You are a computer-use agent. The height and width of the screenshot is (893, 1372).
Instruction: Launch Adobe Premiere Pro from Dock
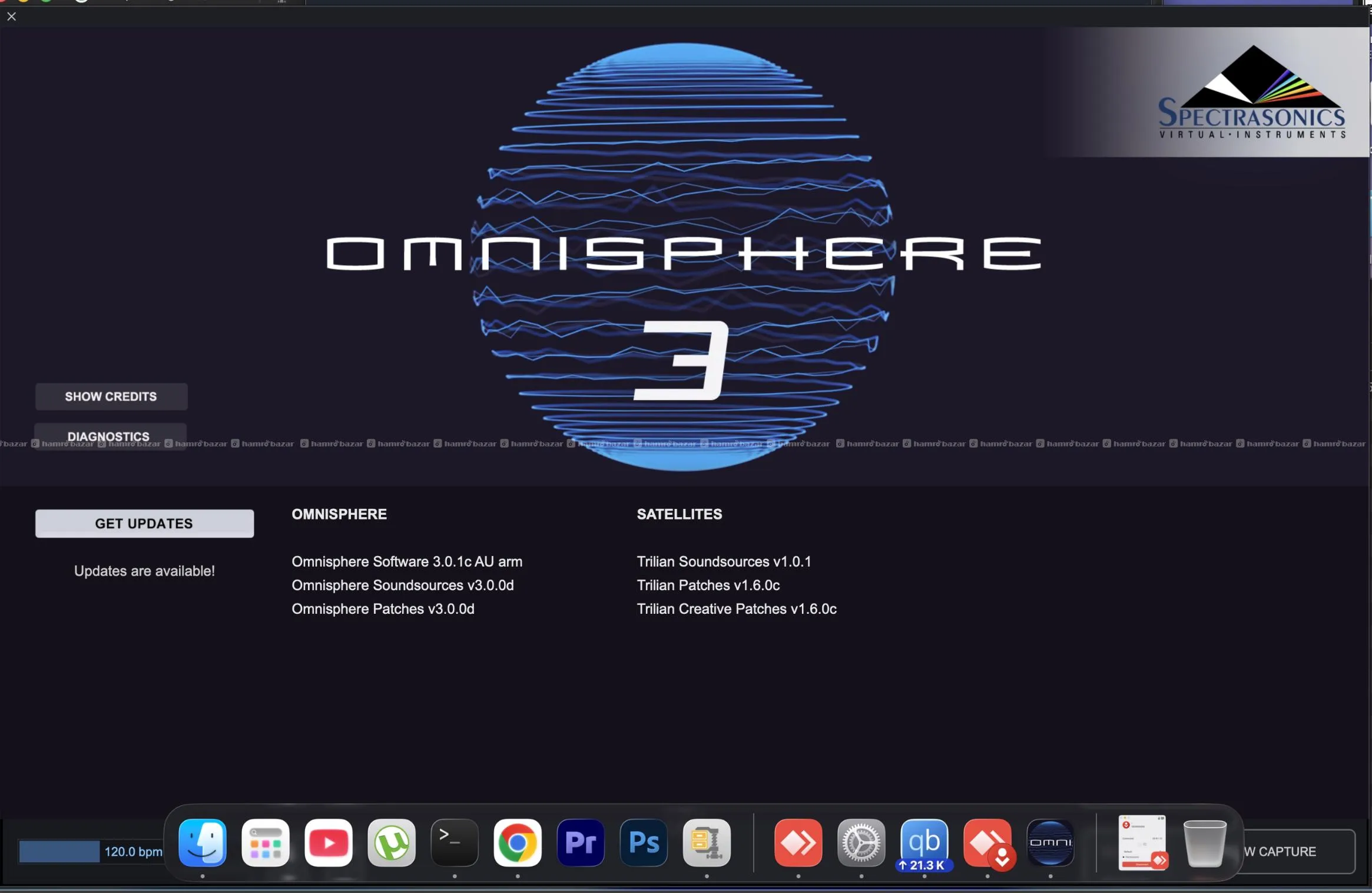581,842
